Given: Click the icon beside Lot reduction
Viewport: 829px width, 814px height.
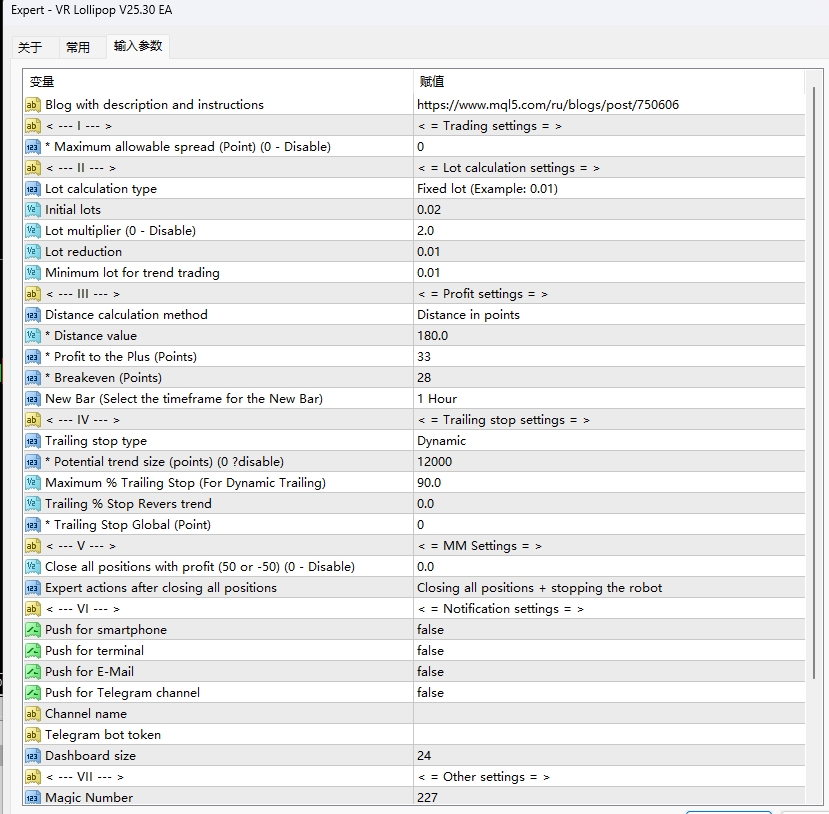Looking at the screenshot, I should [x=32, y=252].
